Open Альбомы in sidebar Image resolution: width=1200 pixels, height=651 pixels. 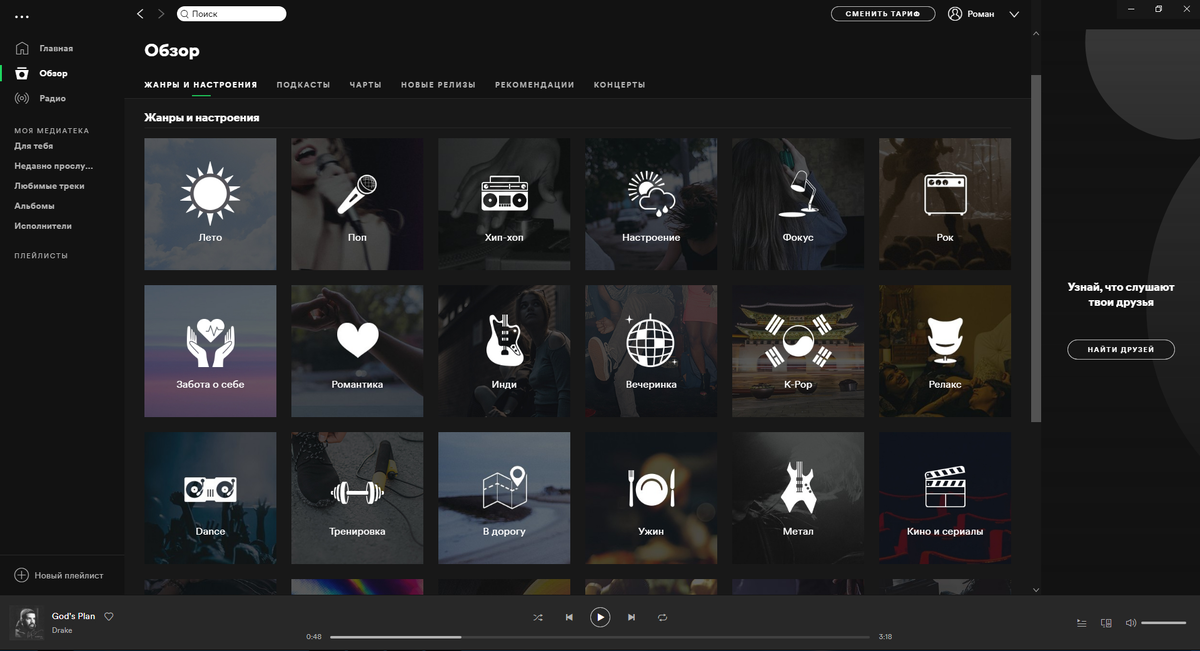[34, 206]
